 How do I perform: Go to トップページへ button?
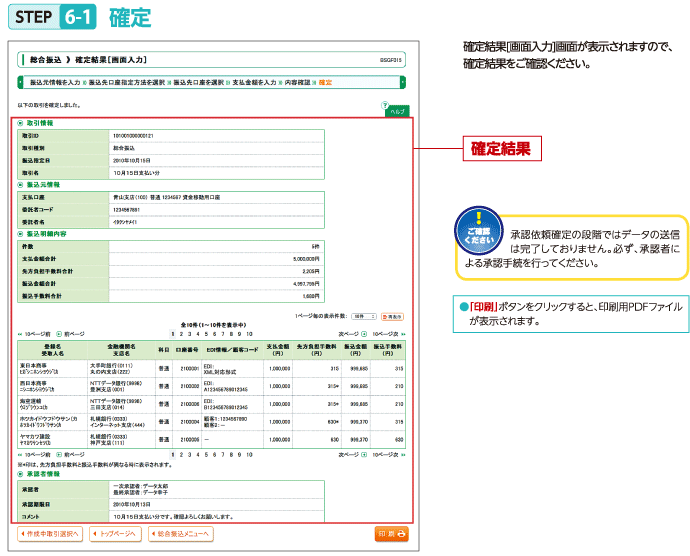point(115,534)
